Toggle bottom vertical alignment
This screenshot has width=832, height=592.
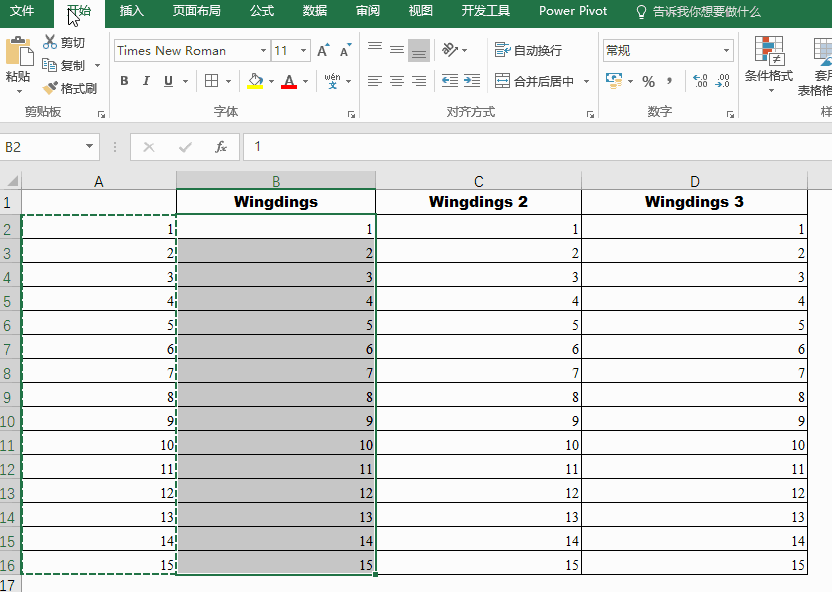click(419, 50)
